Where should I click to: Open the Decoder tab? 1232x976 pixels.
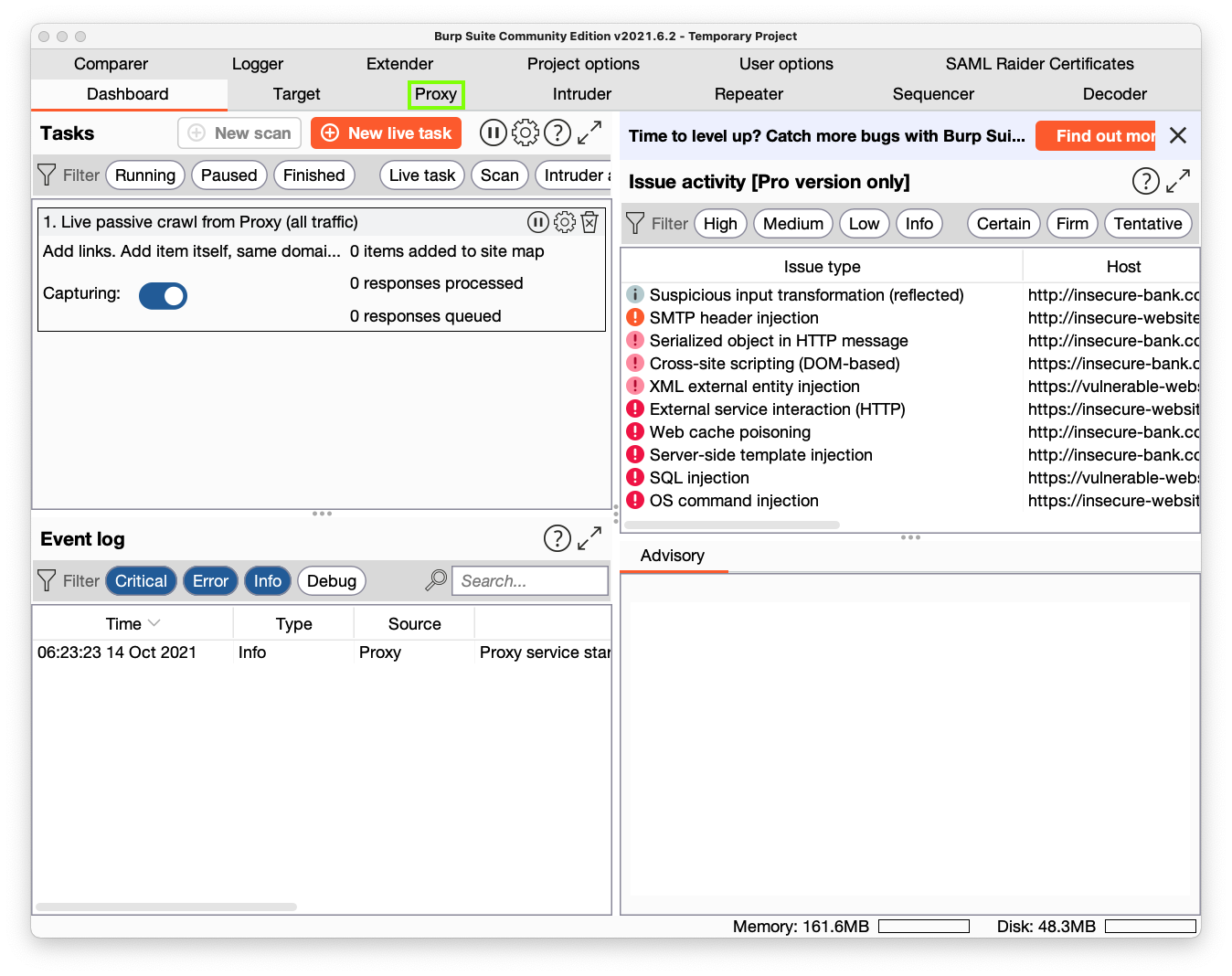[1115, 94]
